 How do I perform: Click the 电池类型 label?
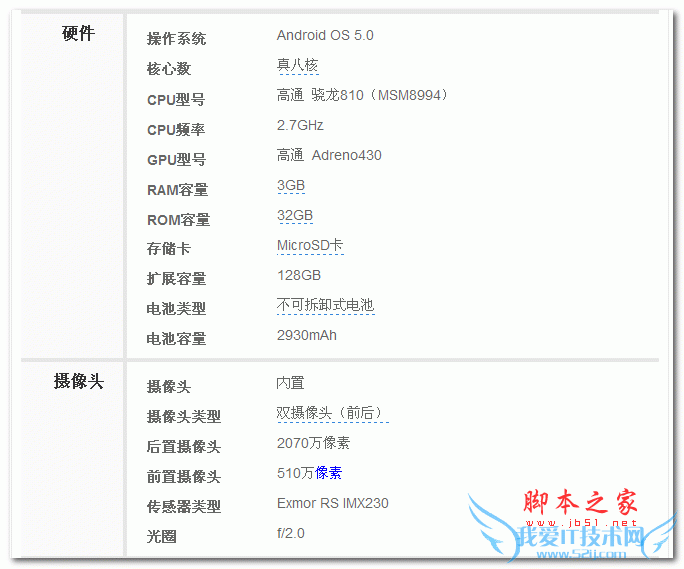click(176, 308)
